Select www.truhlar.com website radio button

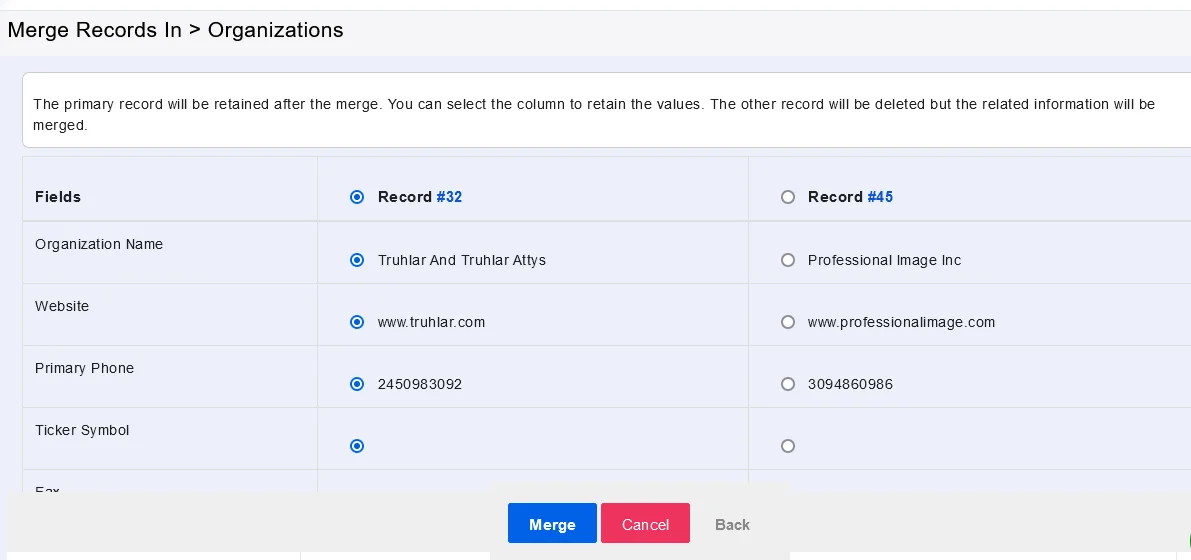coord(357,322)
